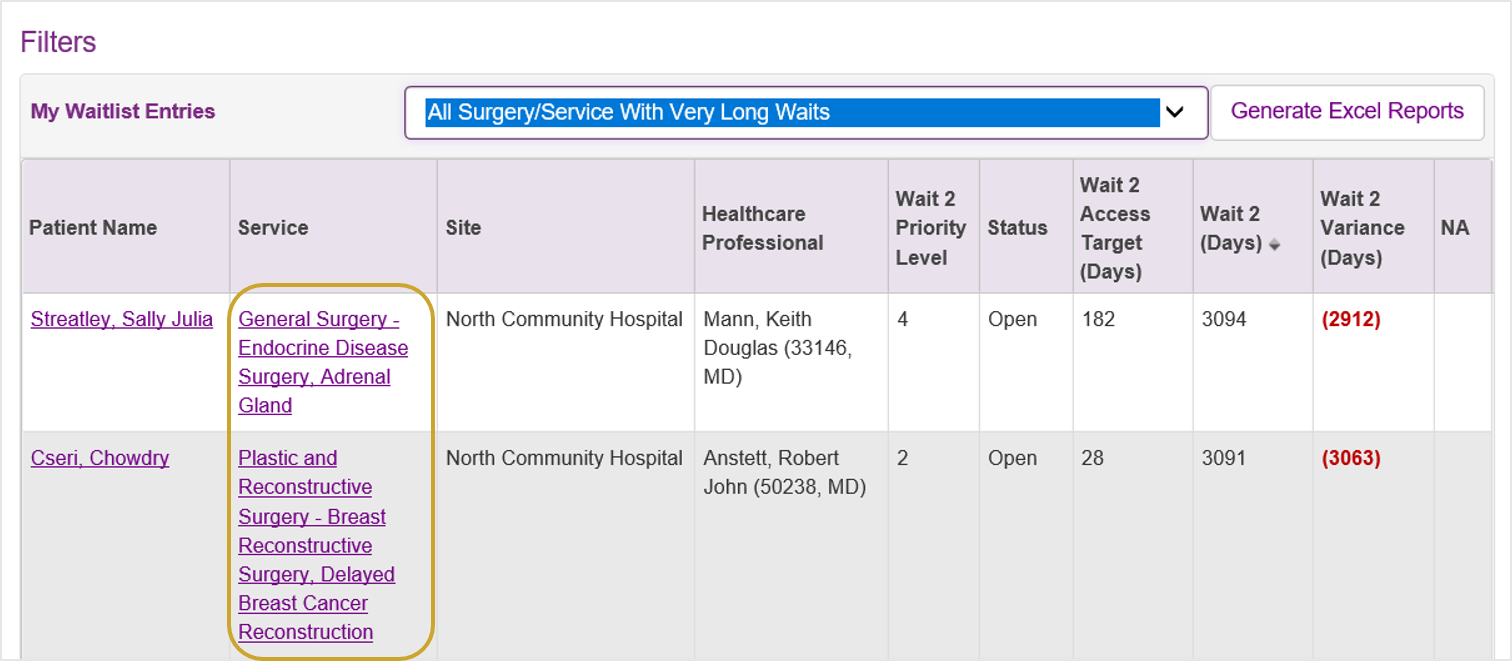Sort by Status column header
The width and height of the screenshot is (1512, 661).
click(1017, 227)
